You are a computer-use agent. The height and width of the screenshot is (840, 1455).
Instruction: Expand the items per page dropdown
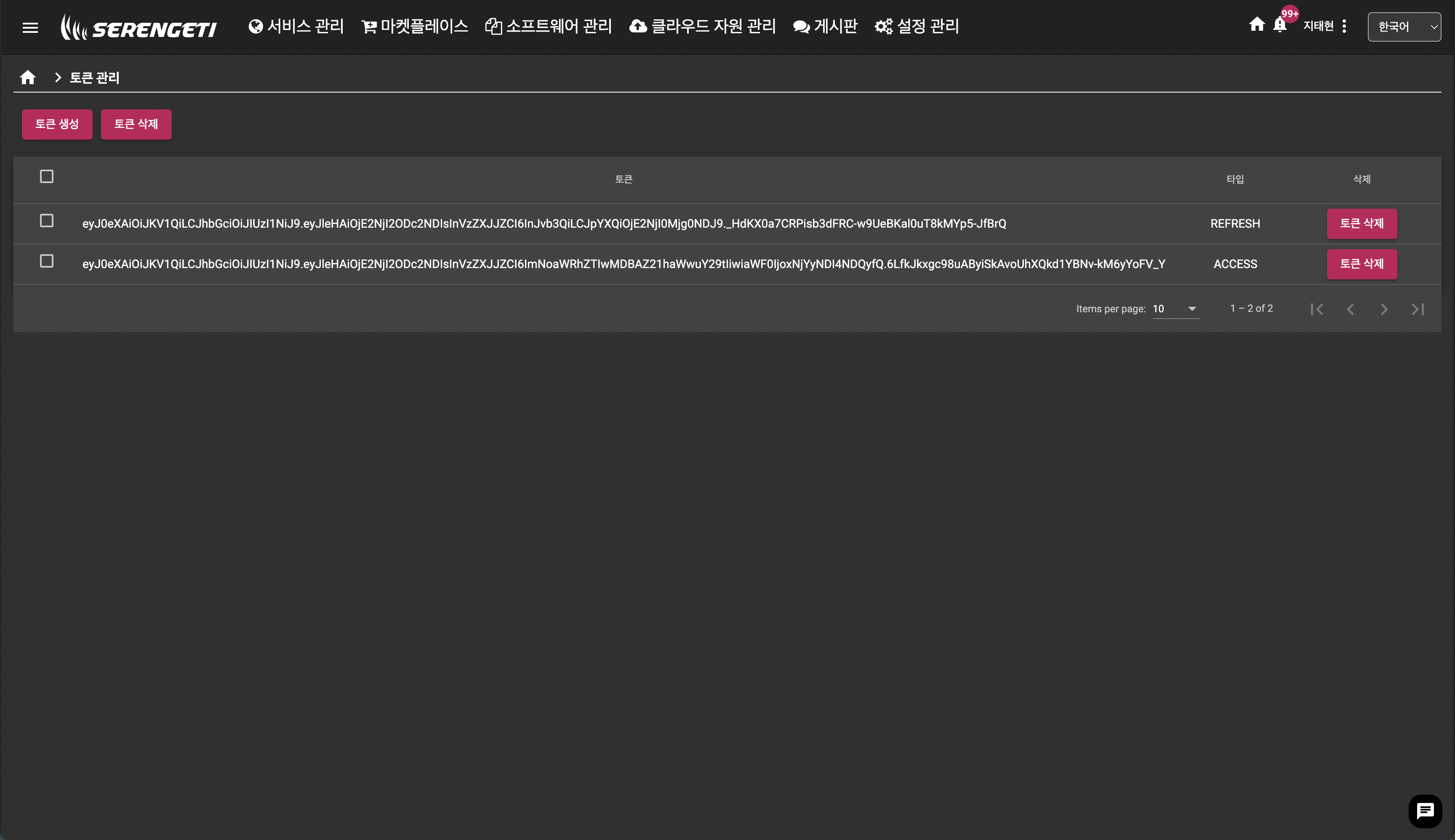pyautogui.click(x=1175, y=308)
